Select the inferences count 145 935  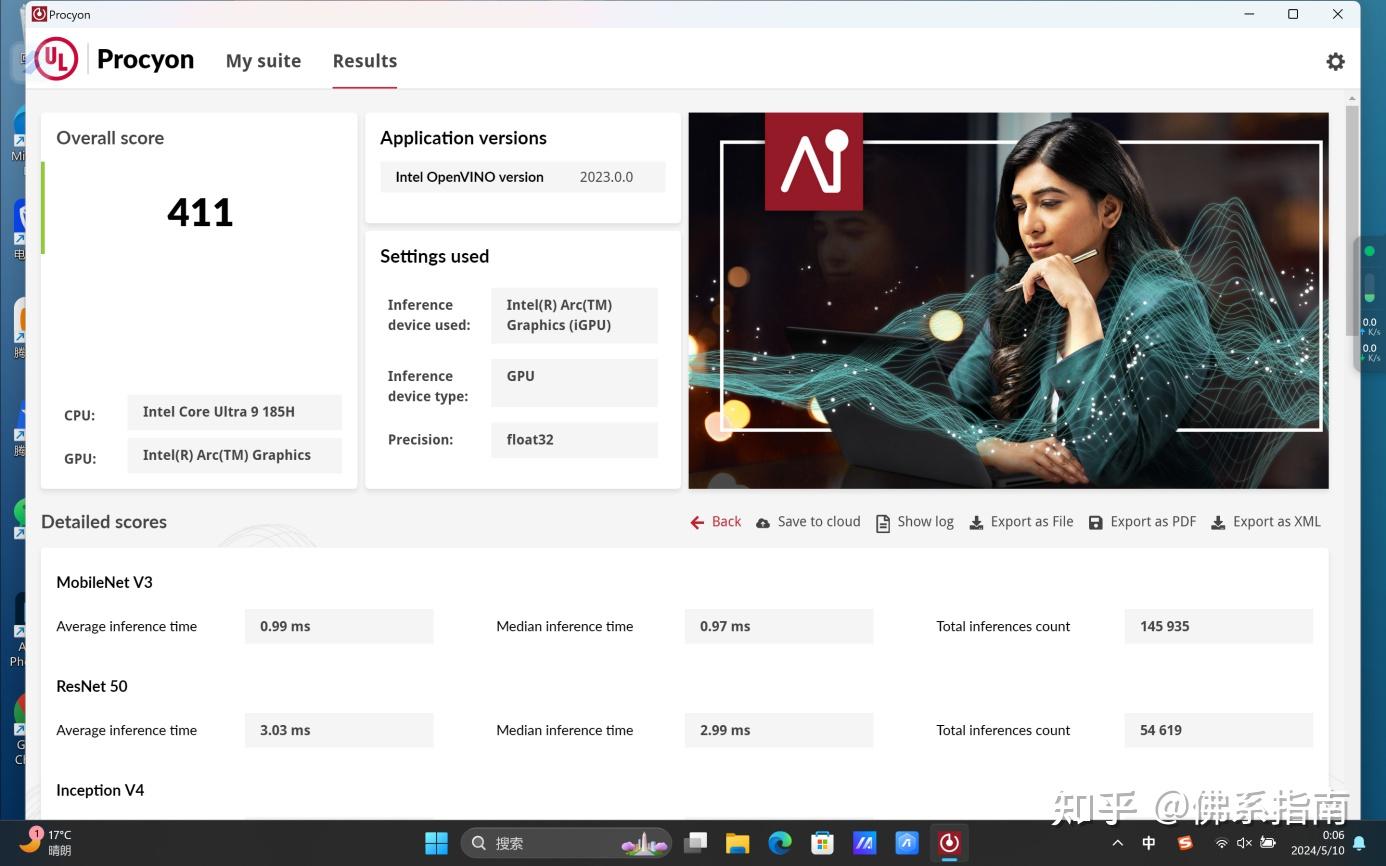tap(1218, 626)
